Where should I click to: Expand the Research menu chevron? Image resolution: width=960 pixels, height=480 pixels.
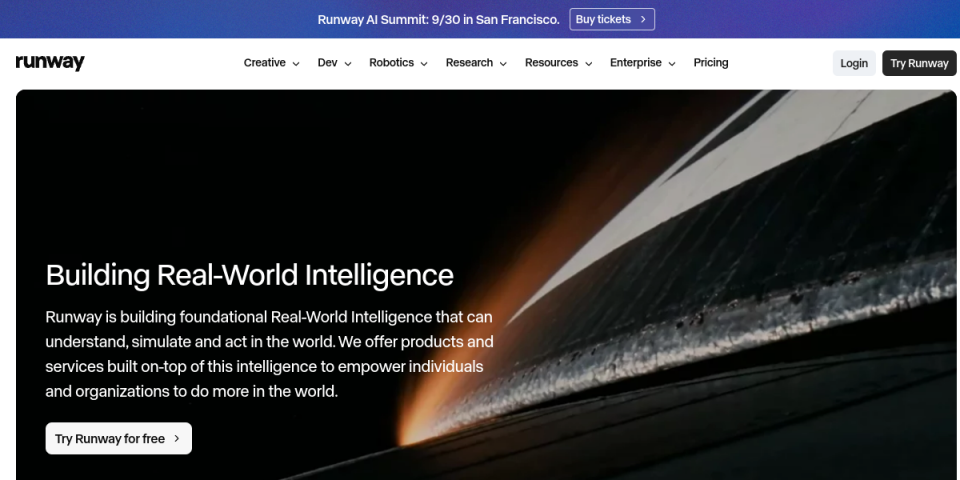click(x=503, y=64)
